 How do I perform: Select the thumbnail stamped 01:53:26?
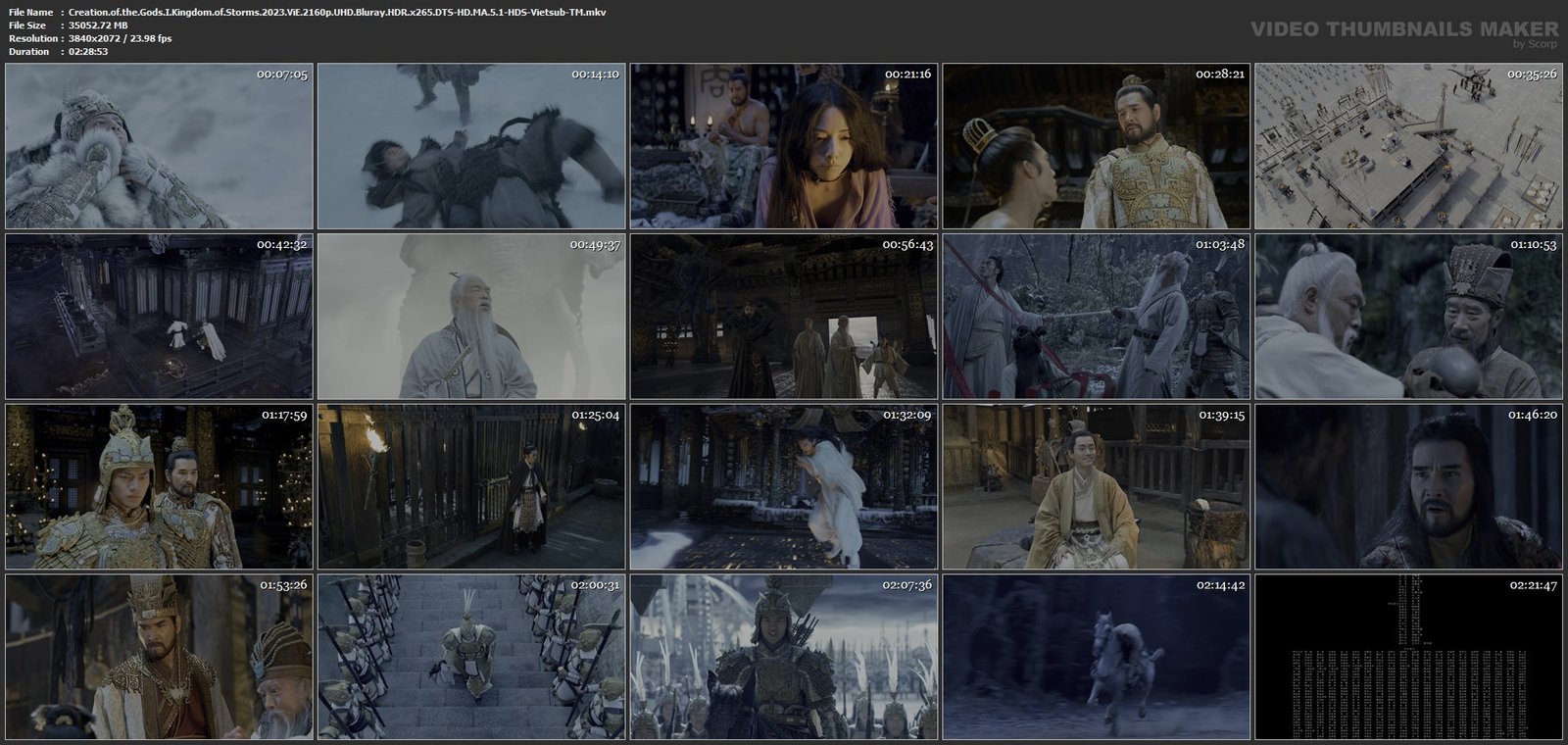click(159, 657)
